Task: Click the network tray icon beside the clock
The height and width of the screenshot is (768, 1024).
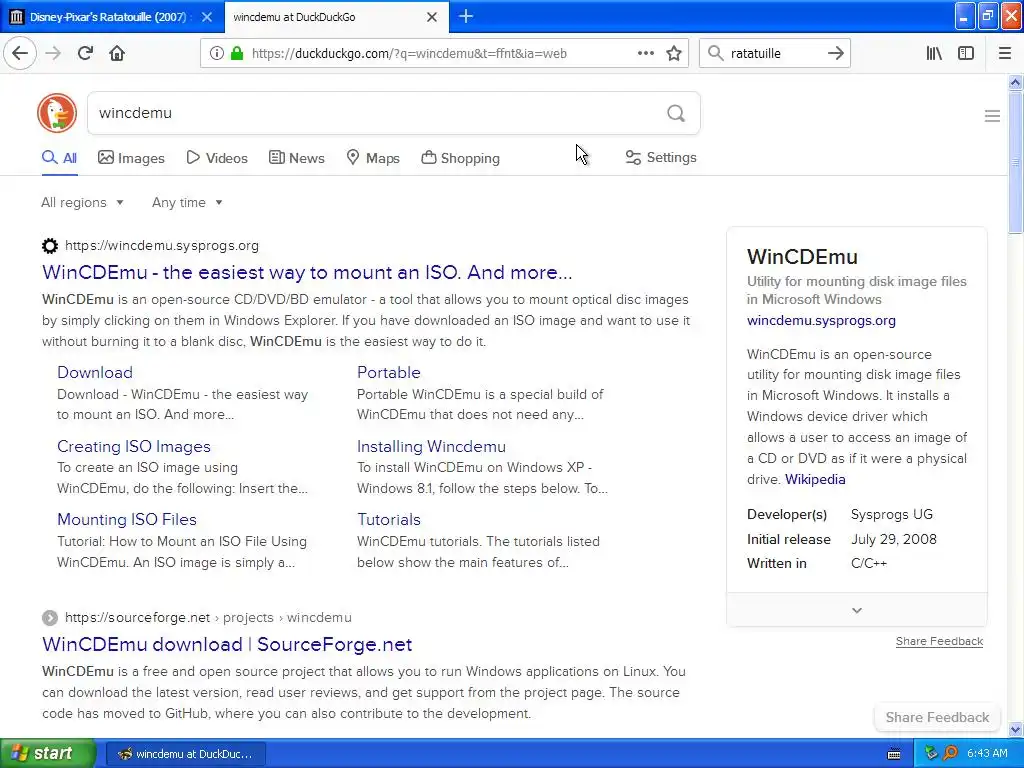Action: click(931, 753)
